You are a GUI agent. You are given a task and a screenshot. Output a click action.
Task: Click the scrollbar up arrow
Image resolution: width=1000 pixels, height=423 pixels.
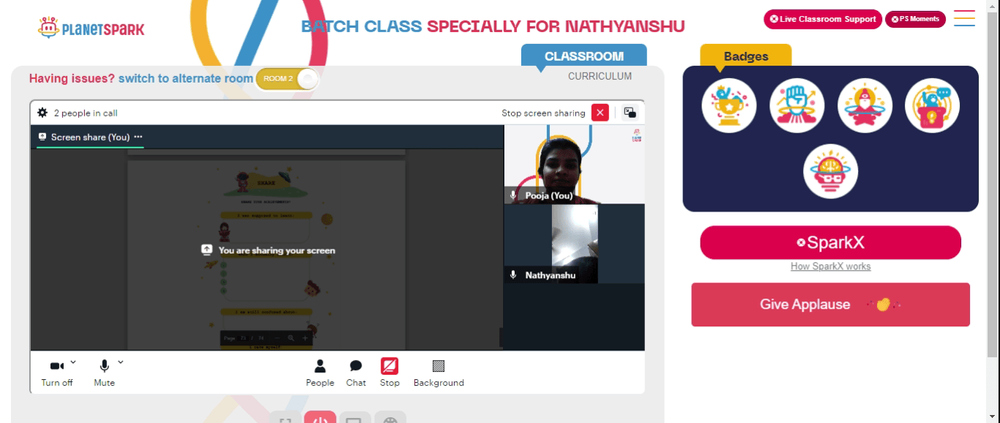coord(994,5)
